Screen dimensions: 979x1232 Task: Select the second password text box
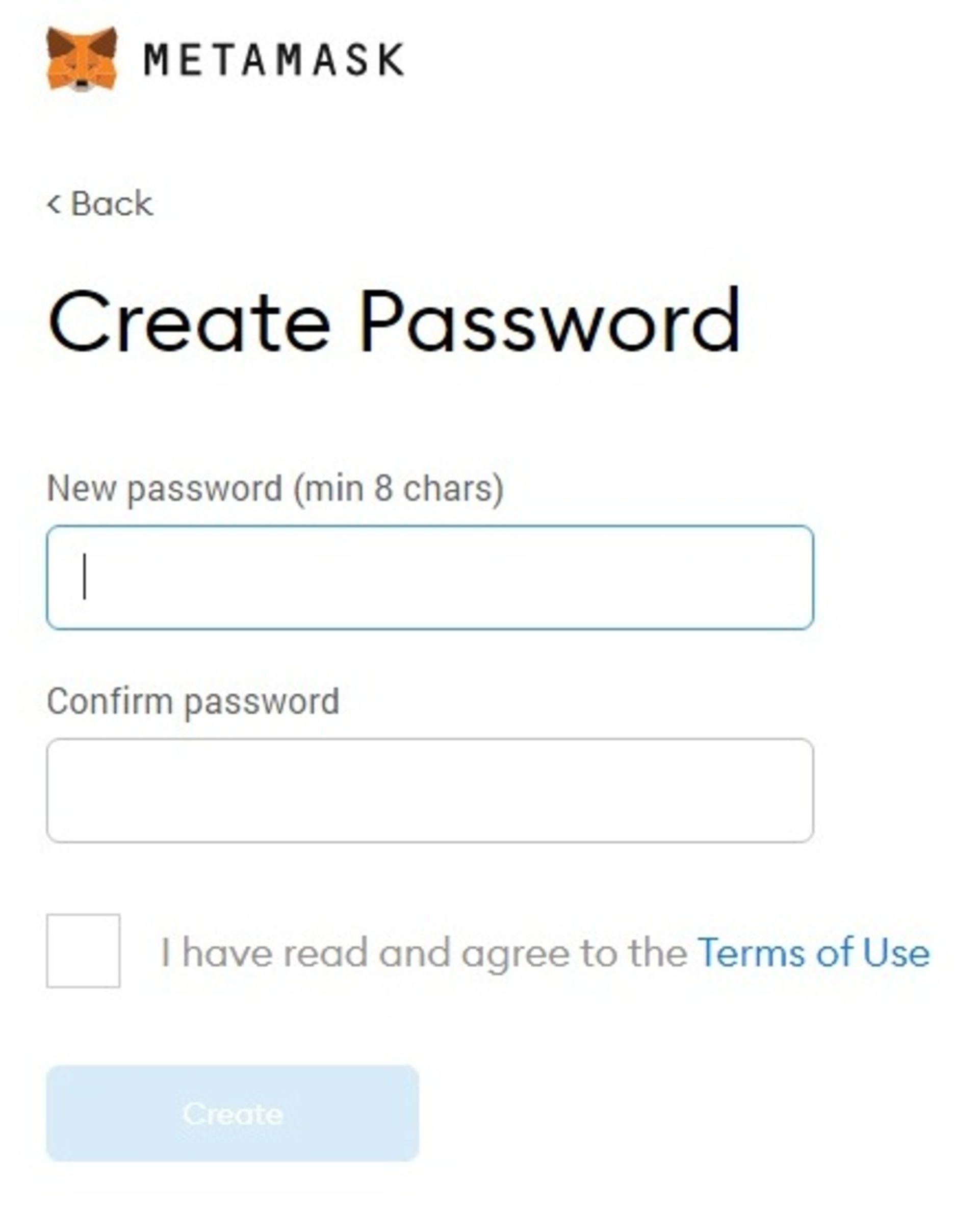coord(429,790)
